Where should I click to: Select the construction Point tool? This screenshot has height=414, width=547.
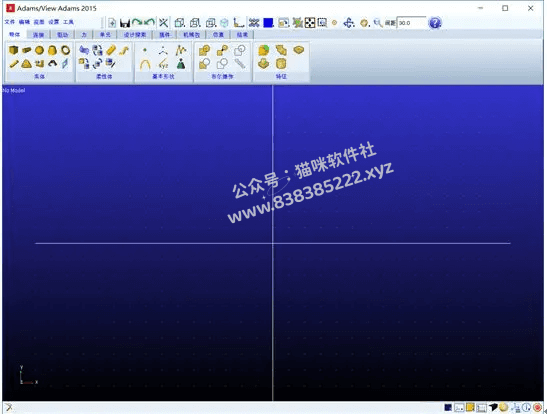145,51
